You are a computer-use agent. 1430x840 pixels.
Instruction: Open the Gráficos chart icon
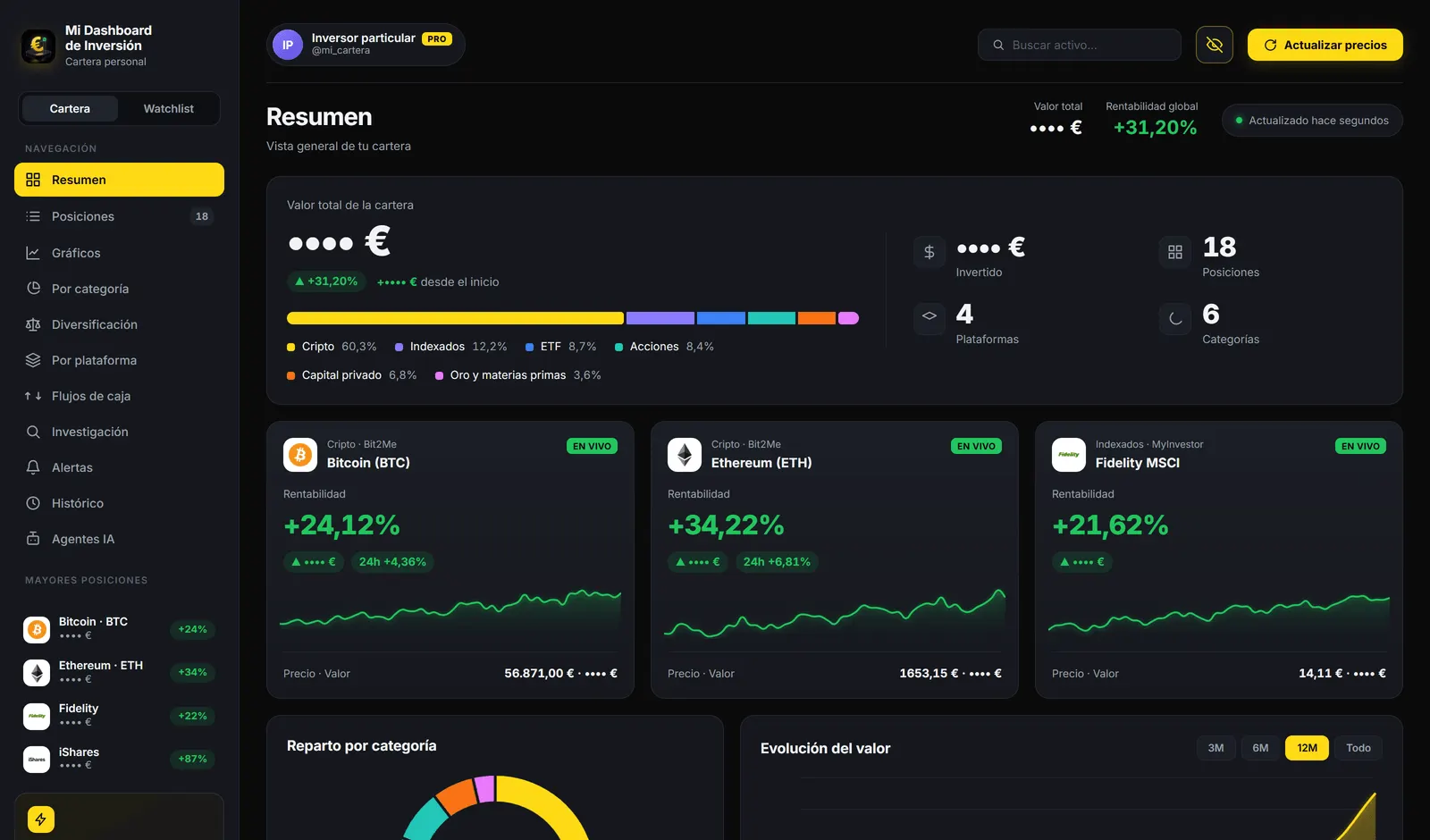click(33, 253)
